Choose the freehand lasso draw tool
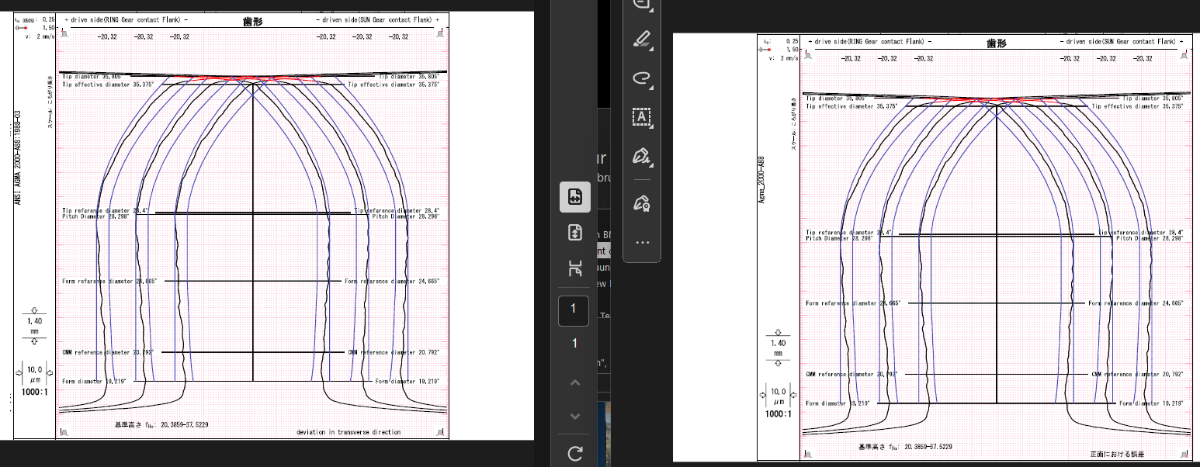The width and height of the screenshot is (1200, 467). (642, 78)
